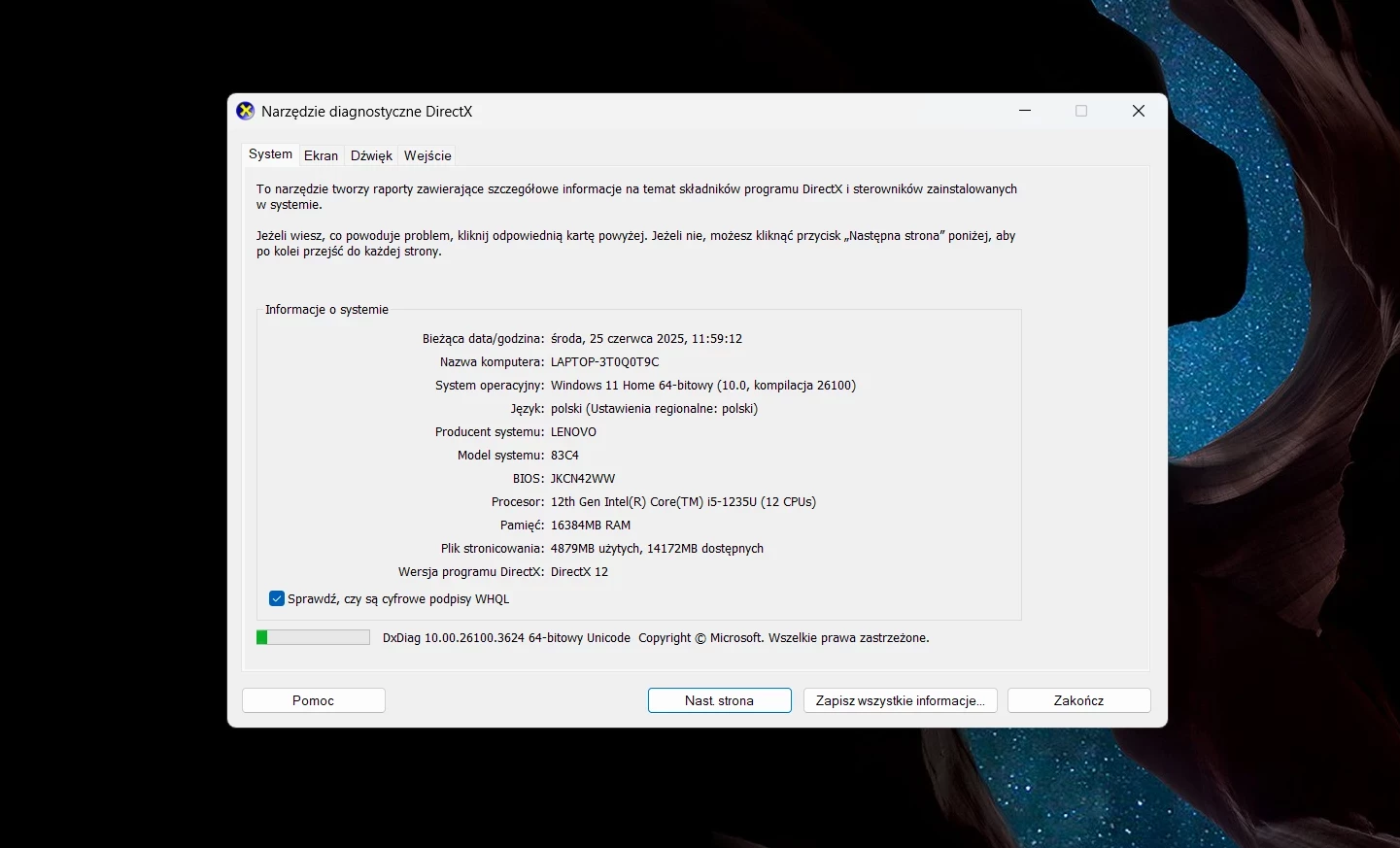Click the Procesor: field label
The height and width of the screenshot is (848, 1400).
point(518,501)
